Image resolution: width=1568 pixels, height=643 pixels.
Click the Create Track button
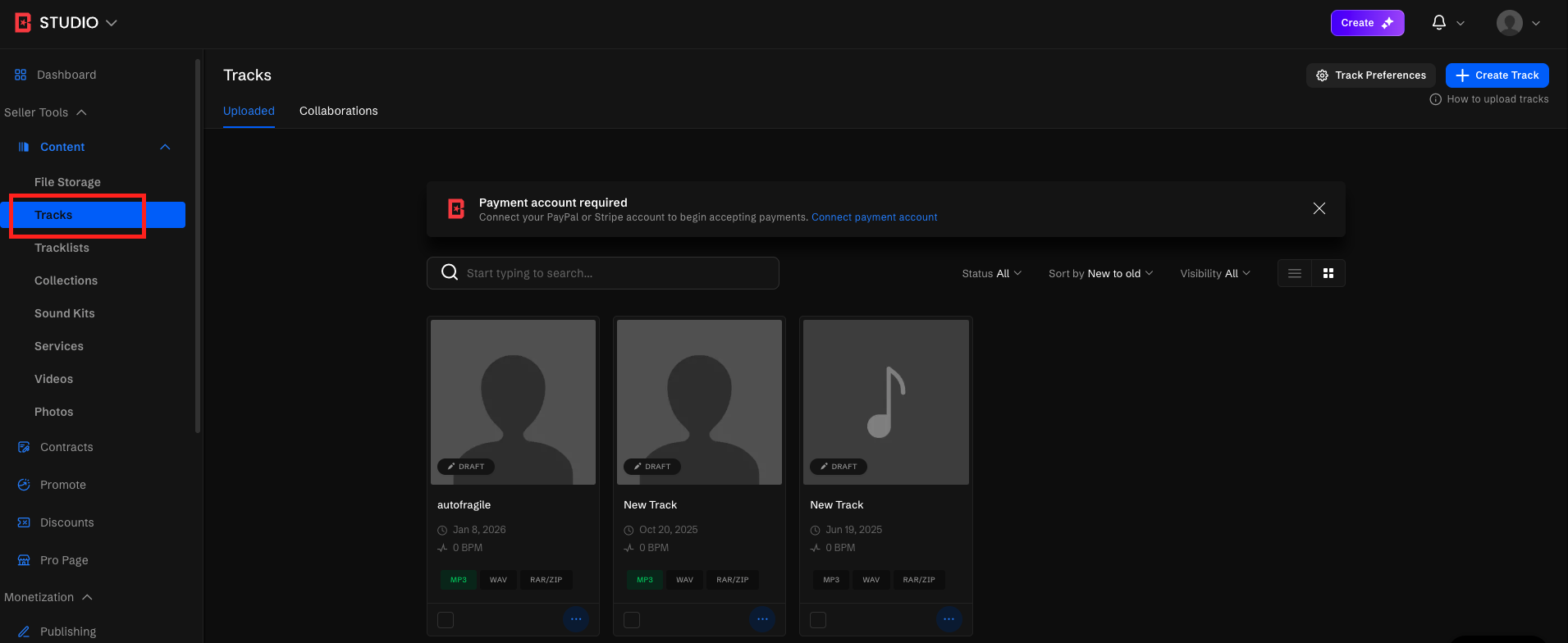click(1497, 75)
